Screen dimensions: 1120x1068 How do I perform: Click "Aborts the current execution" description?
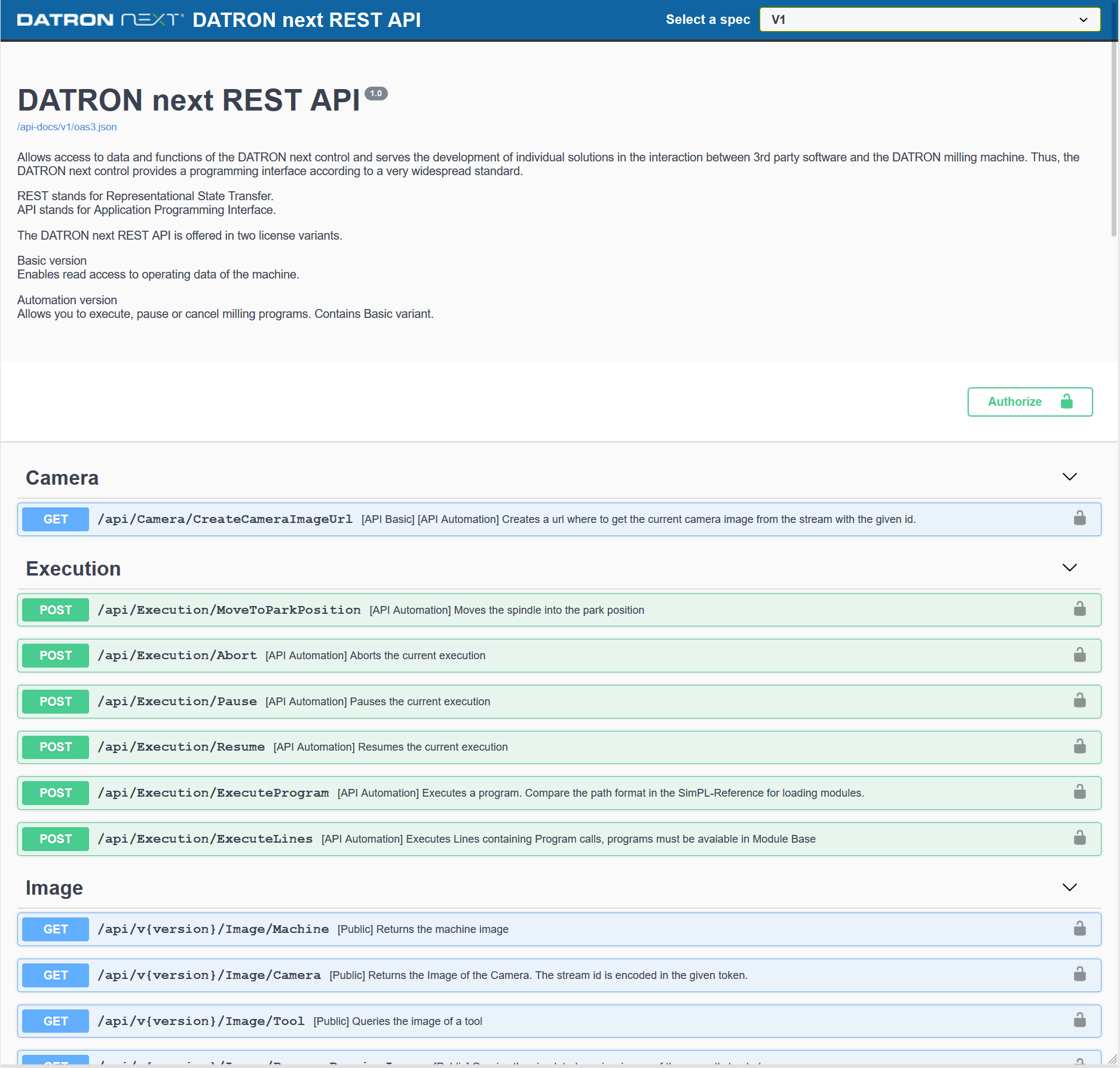(x=418, y=656)
